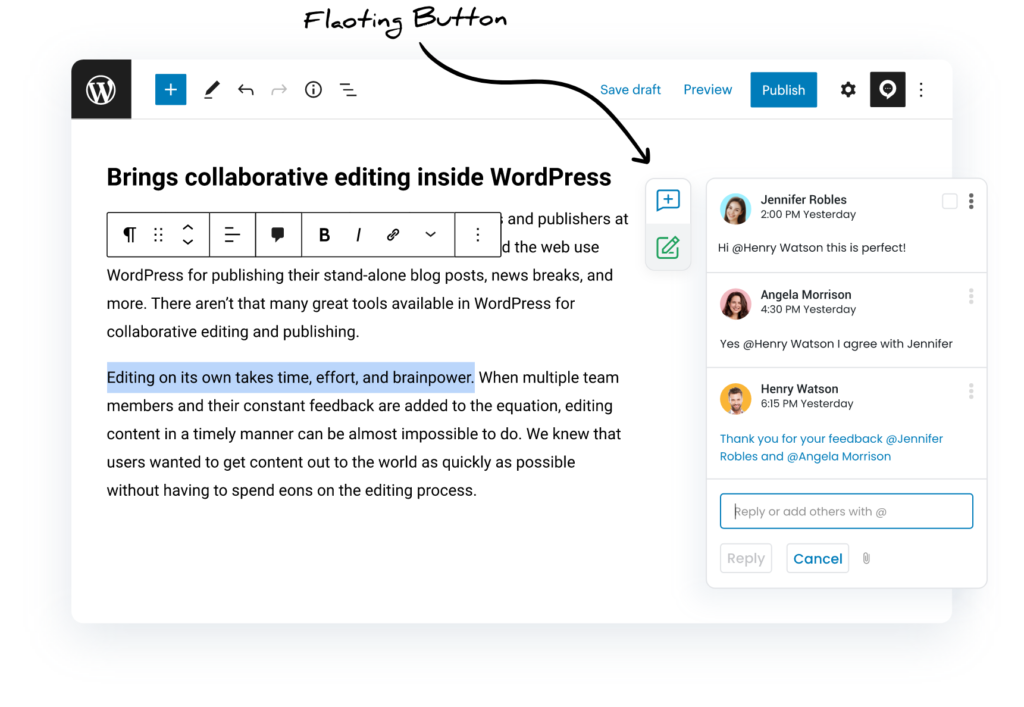Toggle italic formatting
Image resolution: width=1024 pixels, height=707 pixels.
(358, 234)
